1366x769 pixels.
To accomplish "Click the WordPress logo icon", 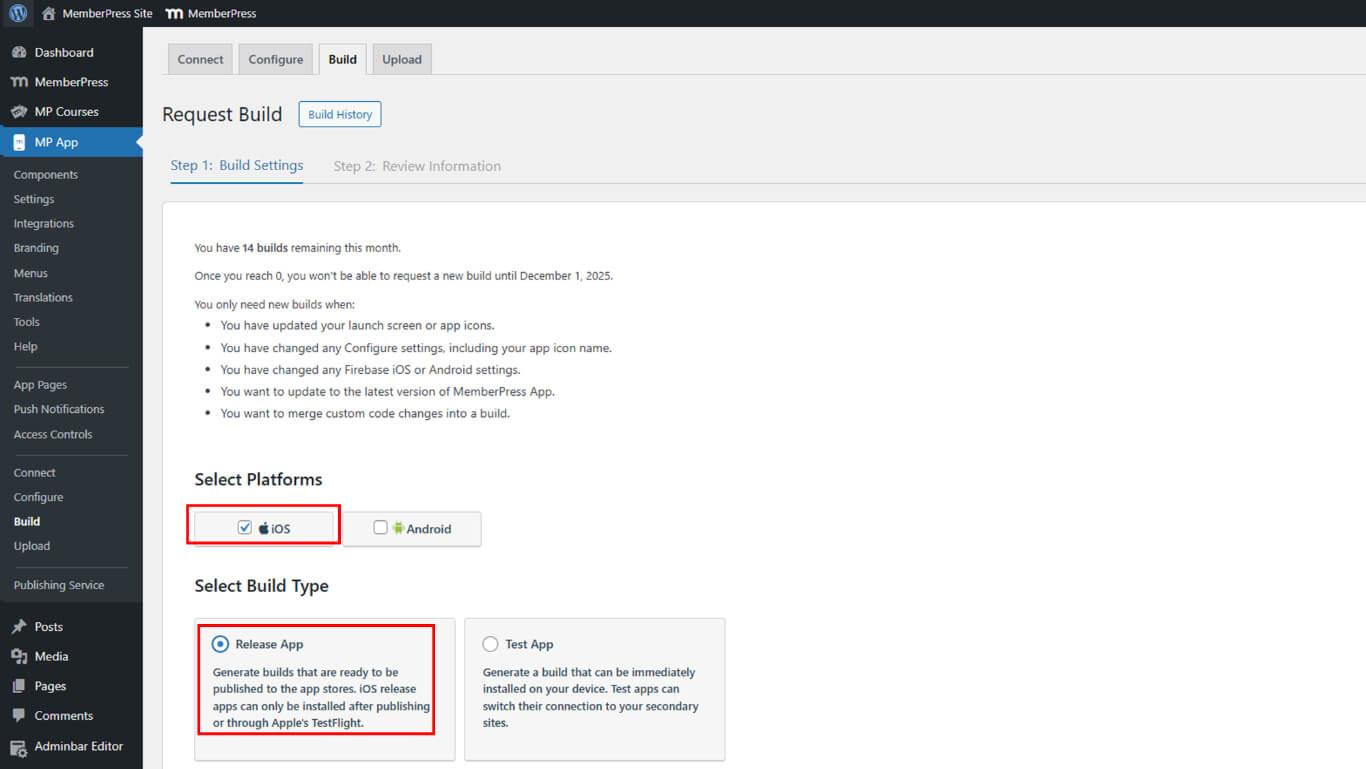I will 18,14.
